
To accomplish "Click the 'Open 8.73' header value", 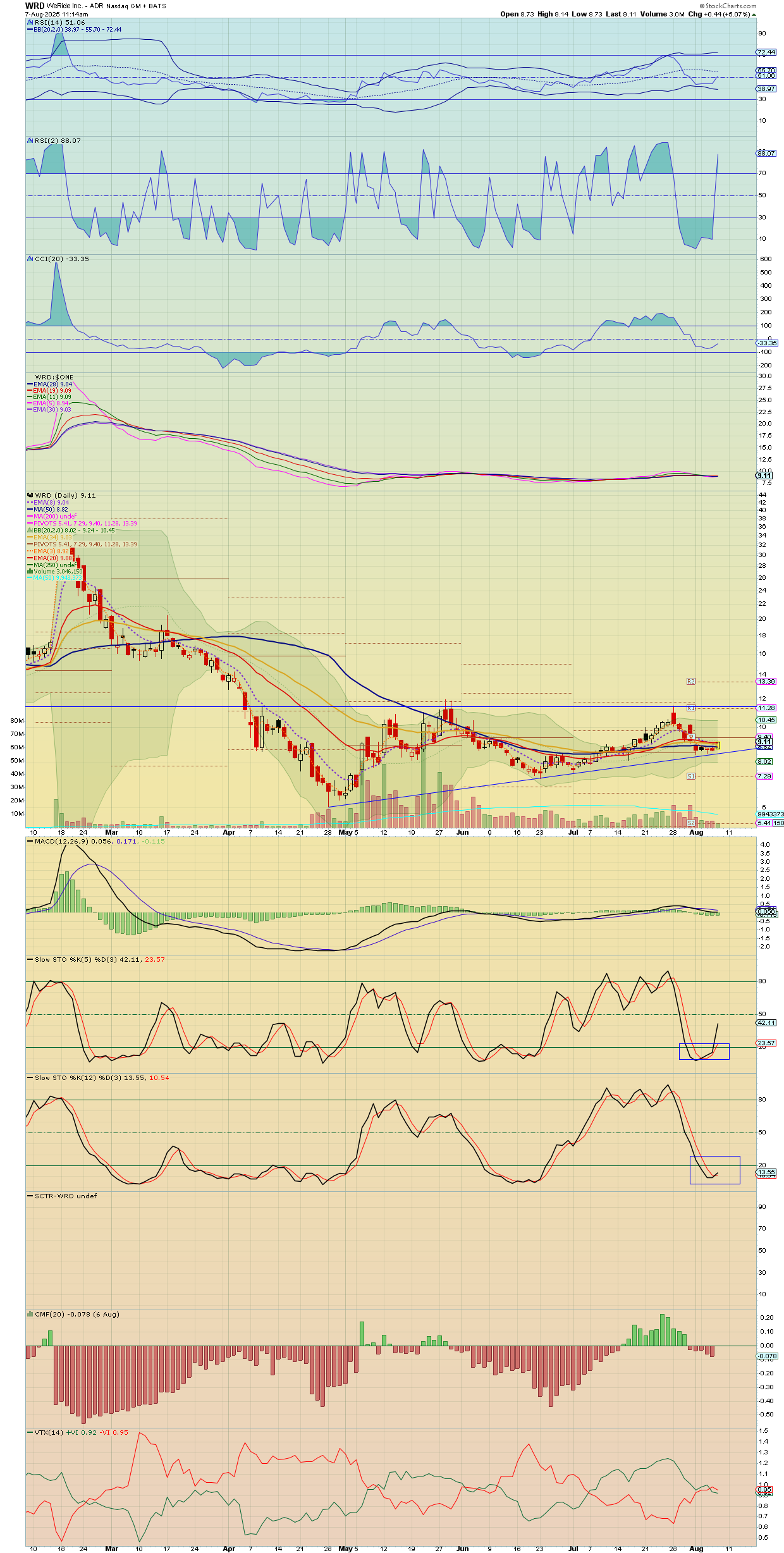I will [517, 14].
